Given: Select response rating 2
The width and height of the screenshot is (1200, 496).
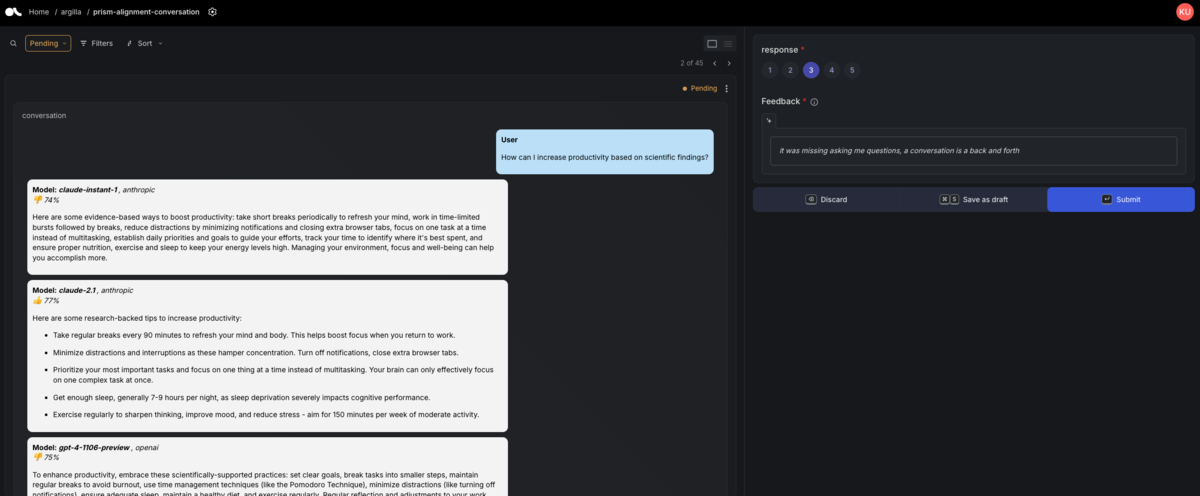Looking at the screenshot, I should (790, 70).
